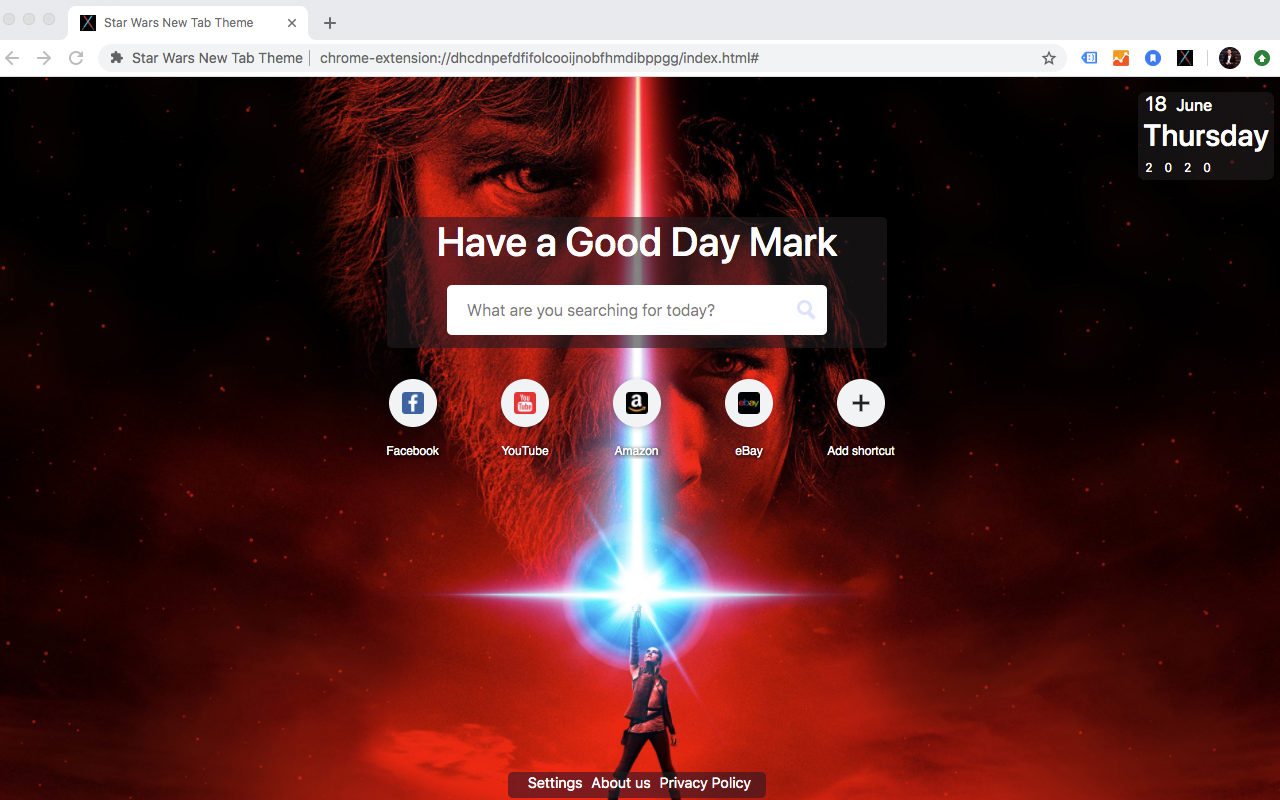Viewport: 1280px width, 800px height.
Task: Open the Chrome profile avatar
Action: click(1230, 58)
